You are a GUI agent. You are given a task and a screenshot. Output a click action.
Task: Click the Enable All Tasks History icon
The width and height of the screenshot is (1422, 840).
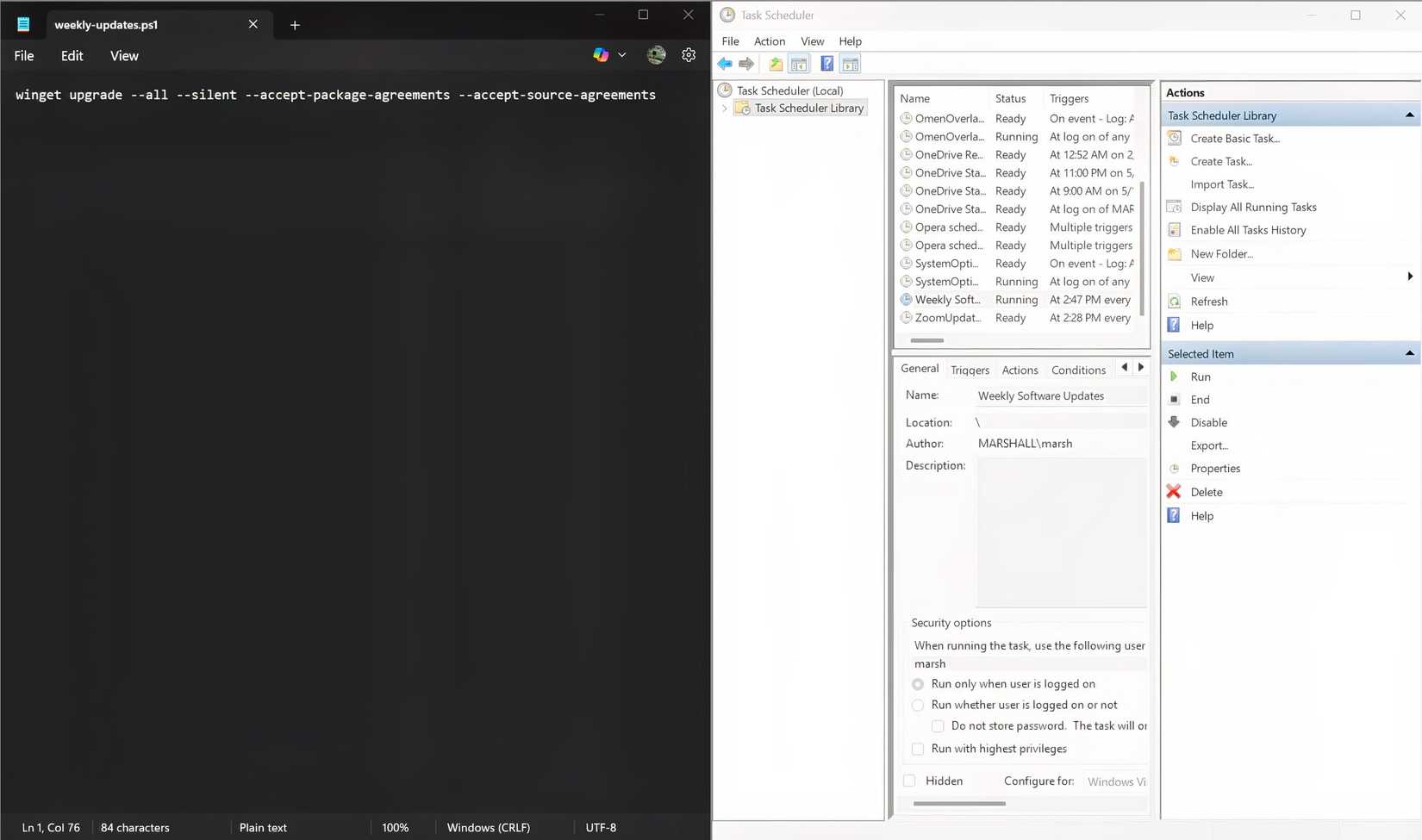click(1174, 230)
